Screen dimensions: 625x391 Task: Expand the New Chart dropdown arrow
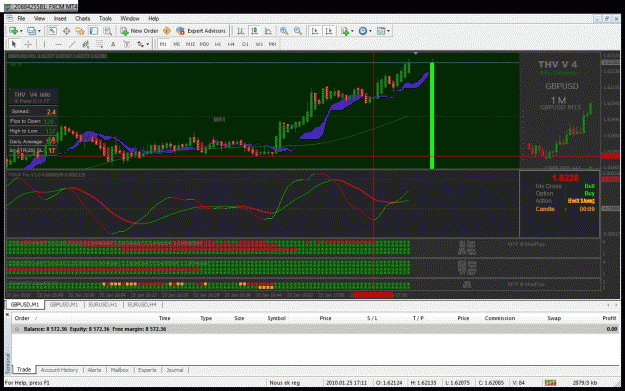(21, 31)
